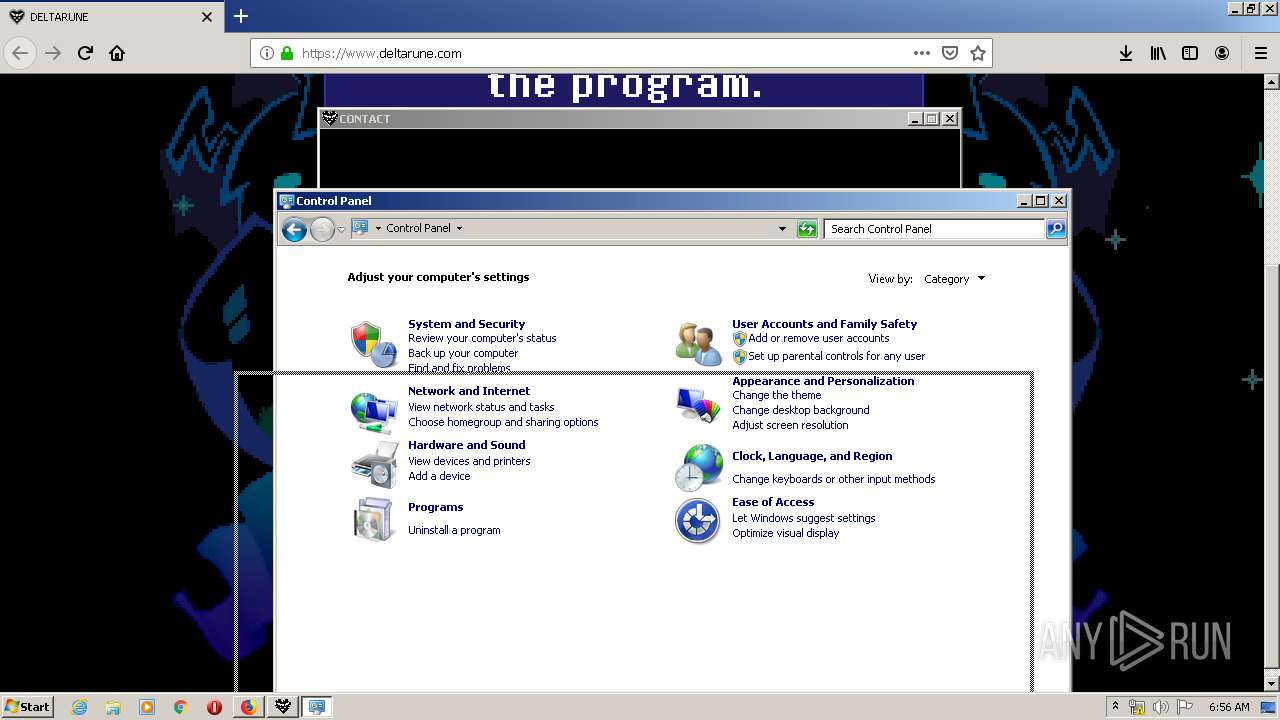Click Adjust screen resolution link

point(790,425)
